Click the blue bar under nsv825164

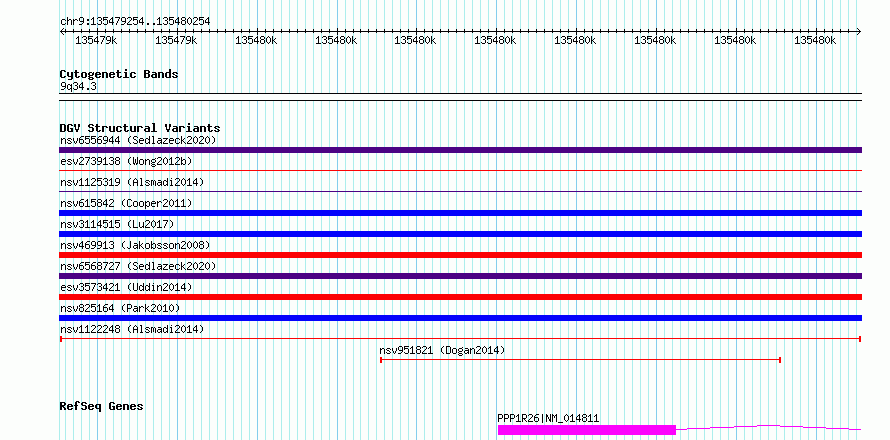(x=460, y=318)
